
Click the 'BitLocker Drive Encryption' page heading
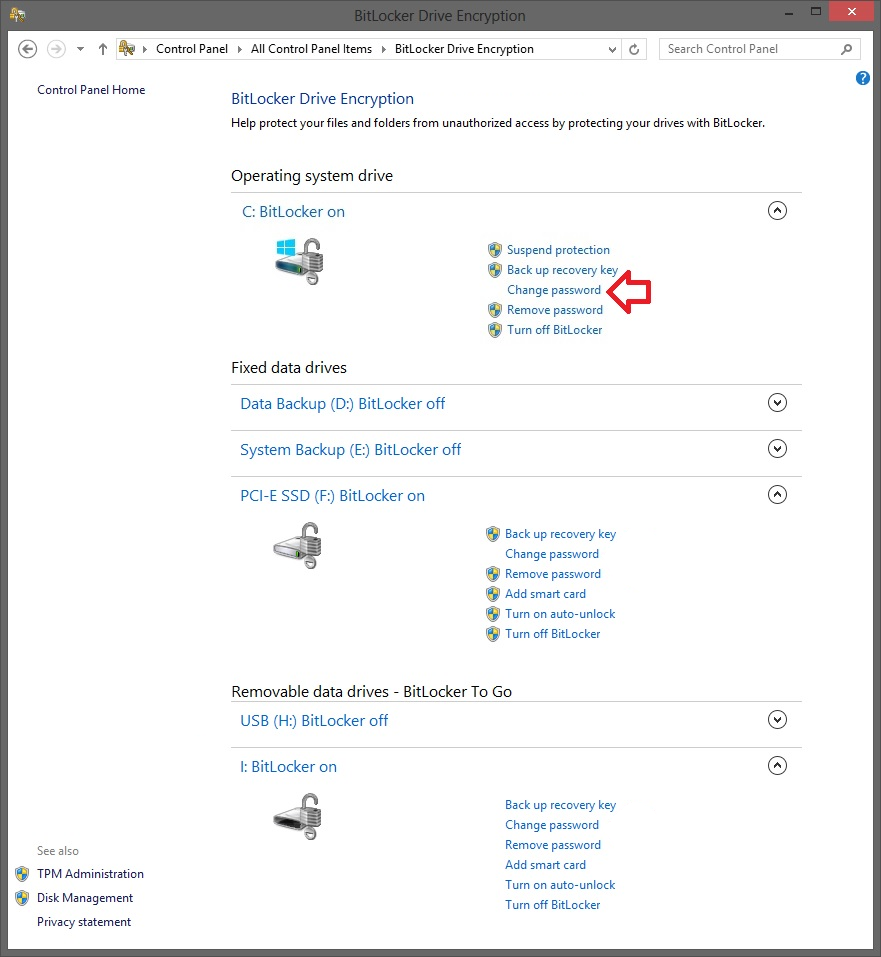coord(322,99)
